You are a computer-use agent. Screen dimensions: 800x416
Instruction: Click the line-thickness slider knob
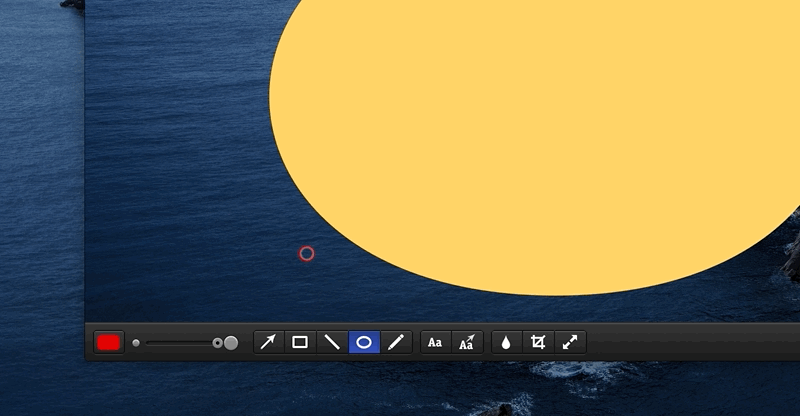217,343
